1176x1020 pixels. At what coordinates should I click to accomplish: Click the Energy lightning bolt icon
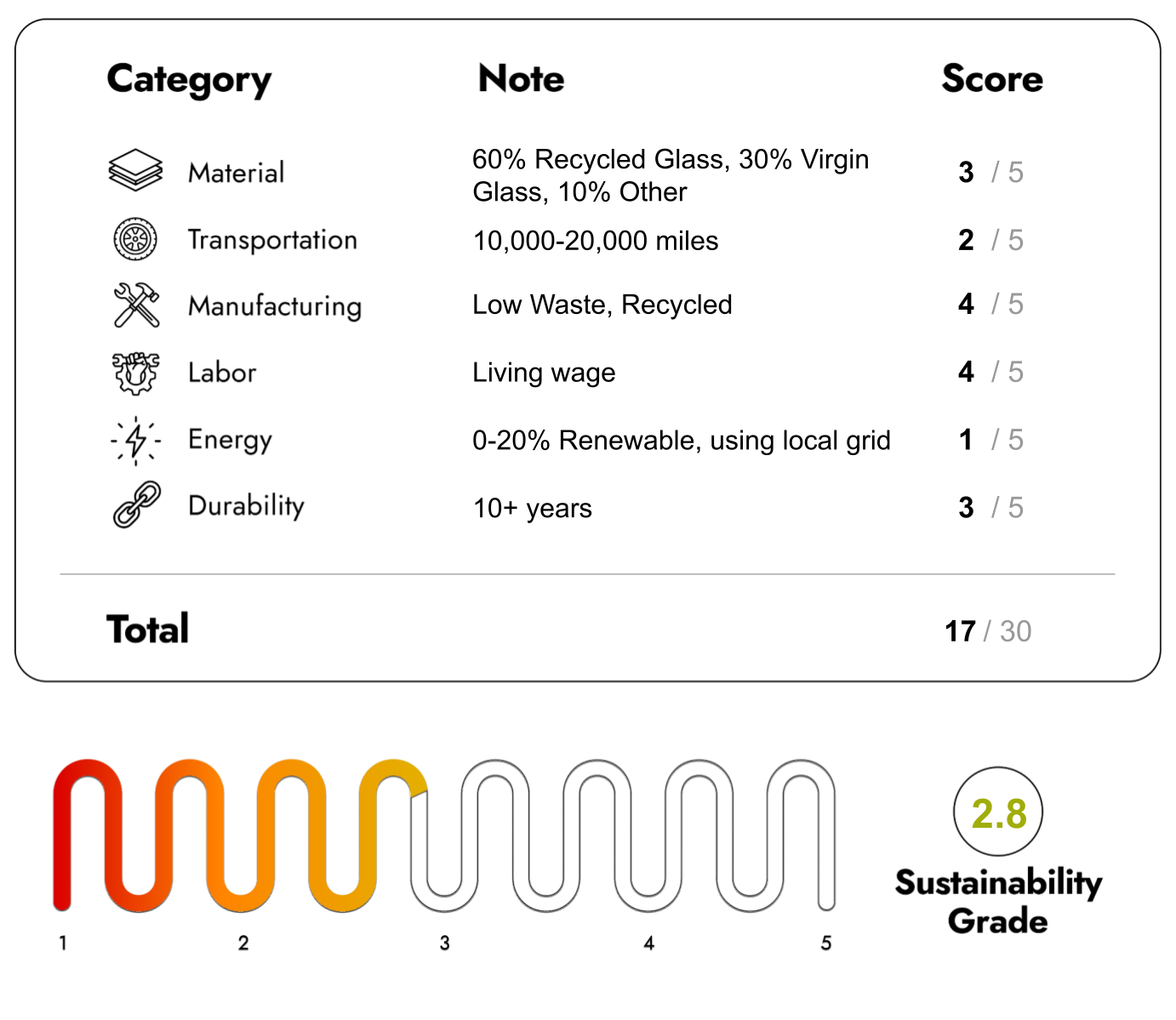tap(135, 440)
